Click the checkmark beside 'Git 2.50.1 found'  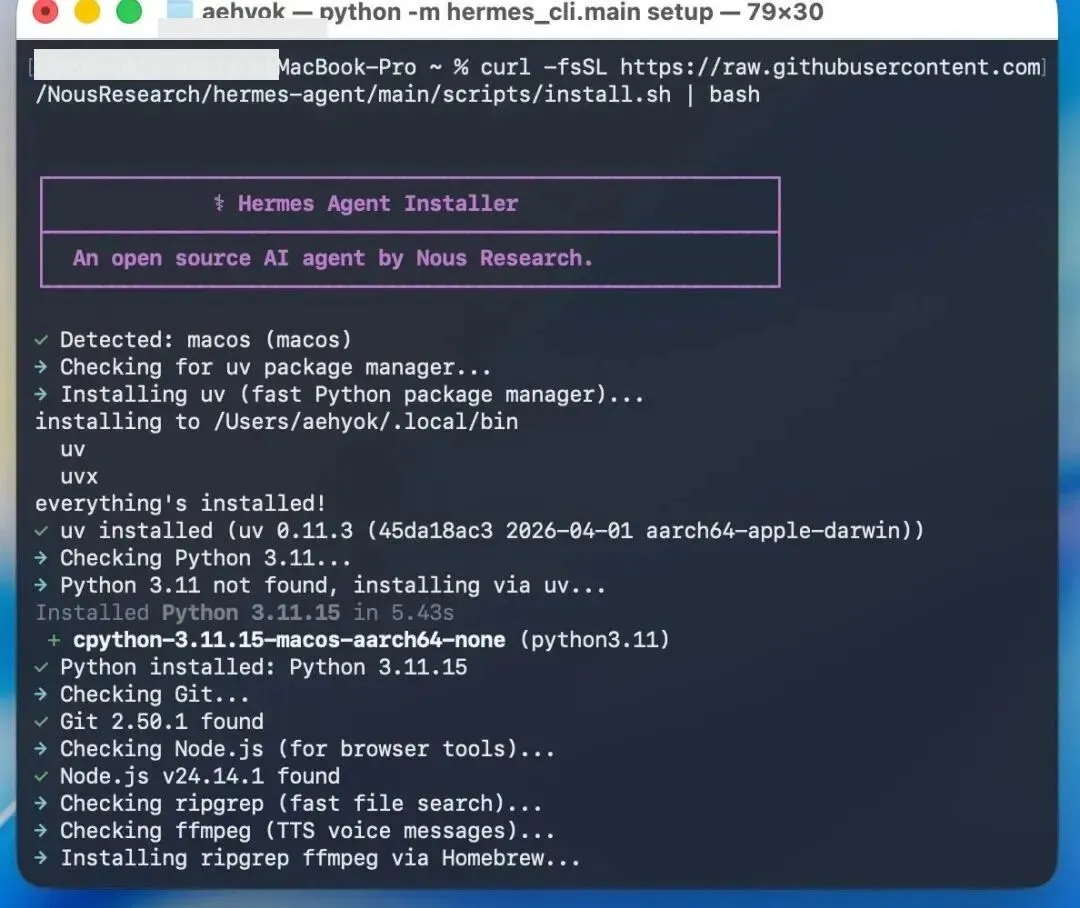click(x=41, y=721)
